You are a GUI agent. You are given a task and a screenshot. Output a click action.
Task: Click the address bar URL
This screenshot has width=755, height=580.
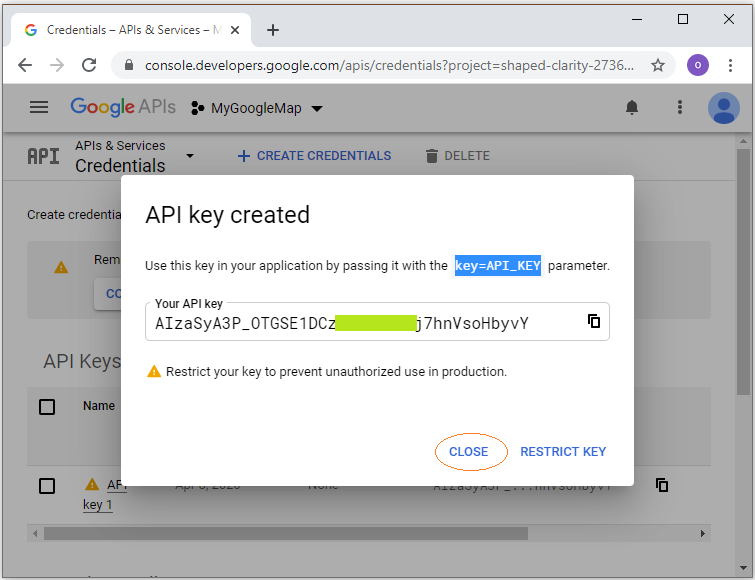click(389, 65)
